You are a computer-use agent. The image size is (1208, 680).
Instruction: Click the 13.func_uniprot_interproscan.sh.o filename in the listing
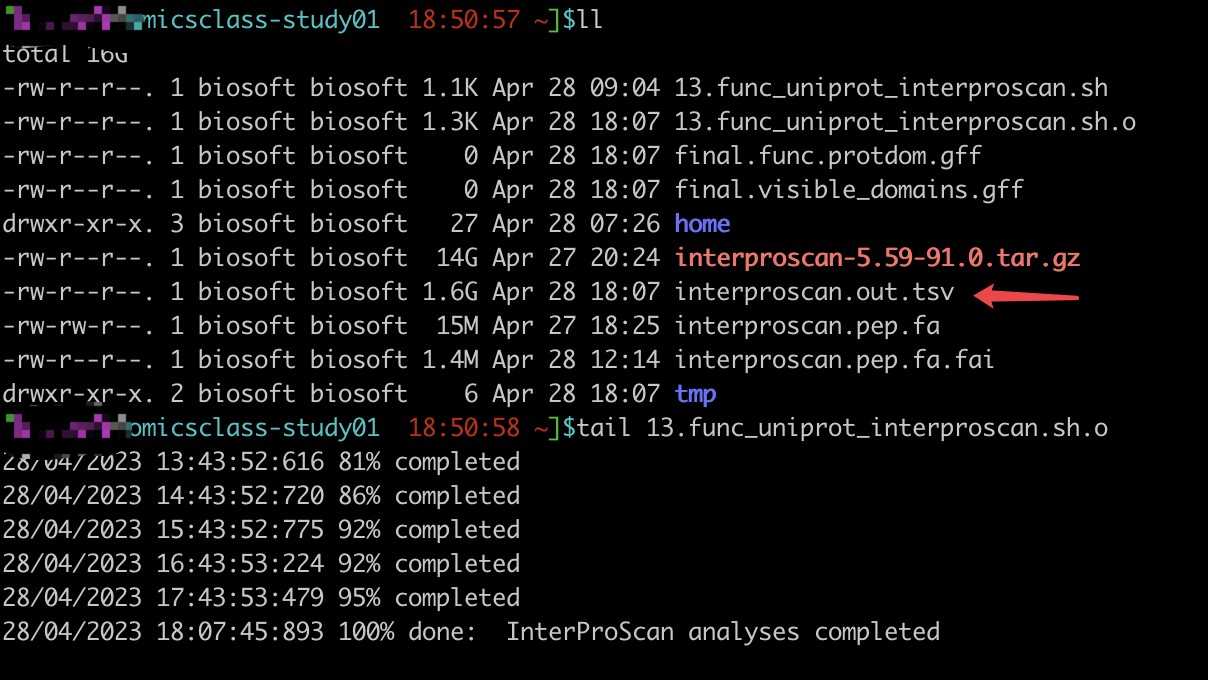coord(905,122)
